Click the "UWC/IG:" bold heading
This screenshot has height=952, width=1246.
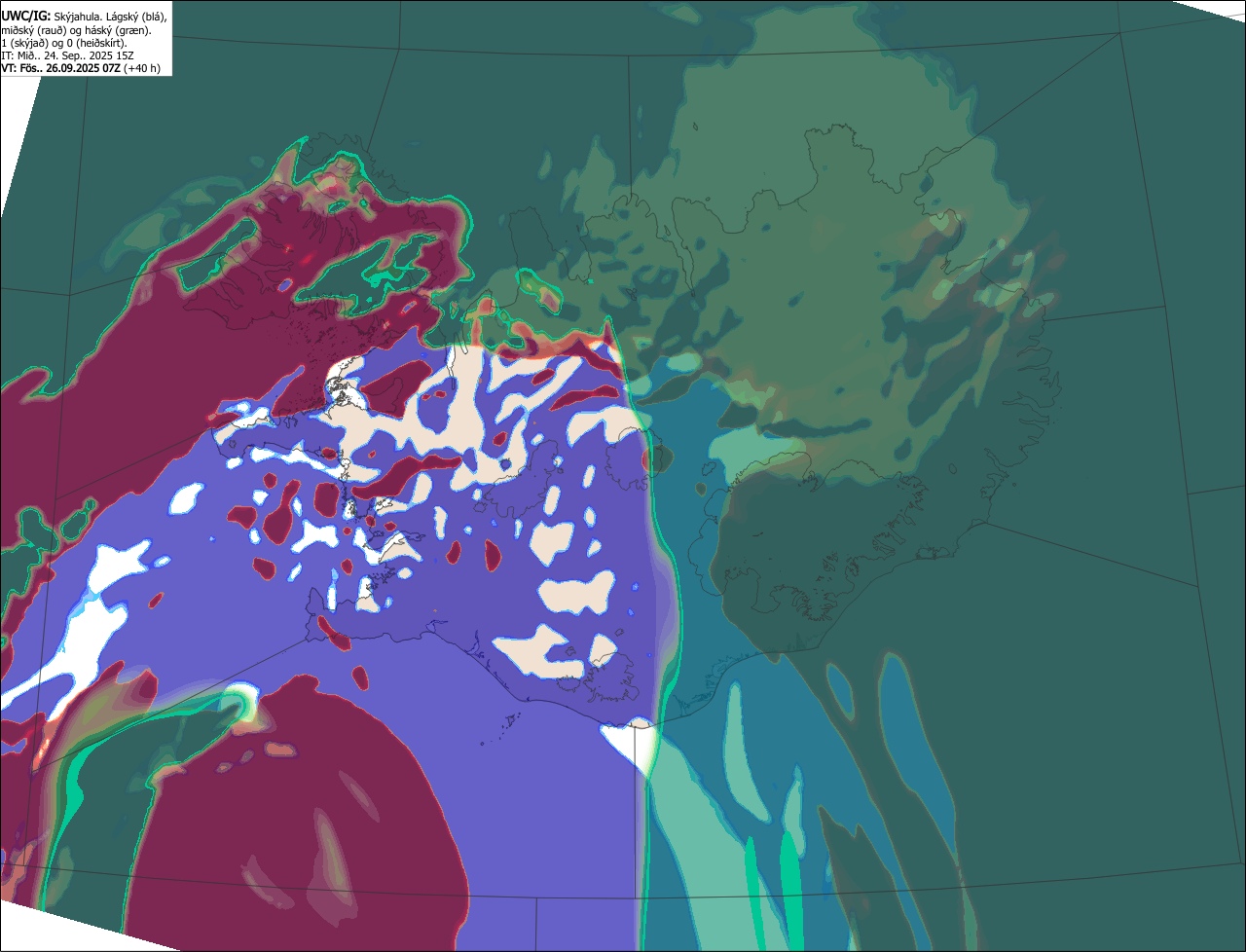[x=25, y=17]
